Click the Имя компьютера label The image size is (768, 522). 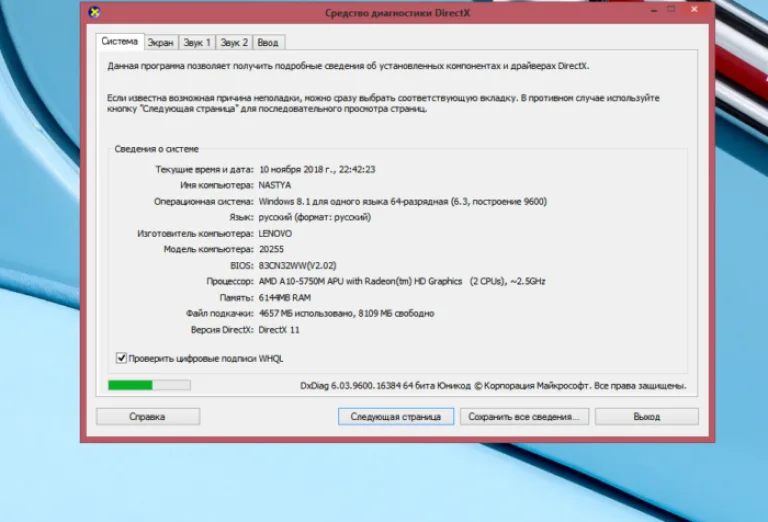point(217,185)
